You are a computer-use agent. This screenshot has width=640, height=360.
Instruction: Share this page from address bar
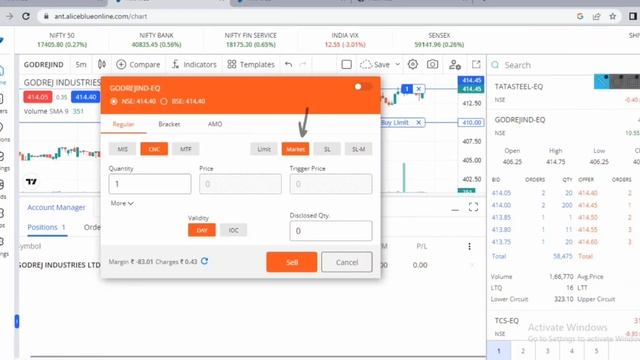point(596,16)
